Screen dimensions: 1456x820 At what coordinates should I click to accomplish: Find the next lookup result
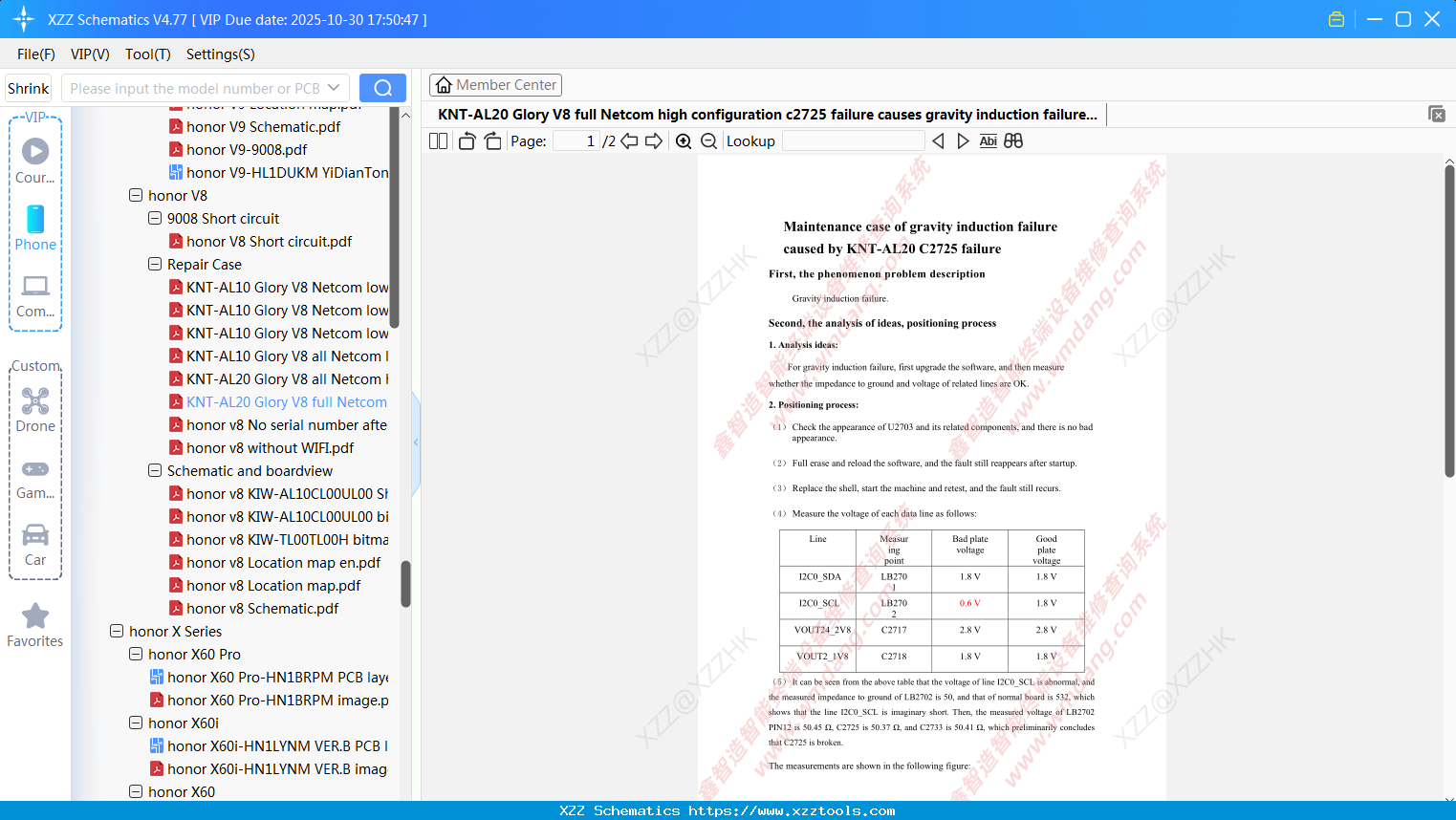pyautogui.click(x=963, y=140)
